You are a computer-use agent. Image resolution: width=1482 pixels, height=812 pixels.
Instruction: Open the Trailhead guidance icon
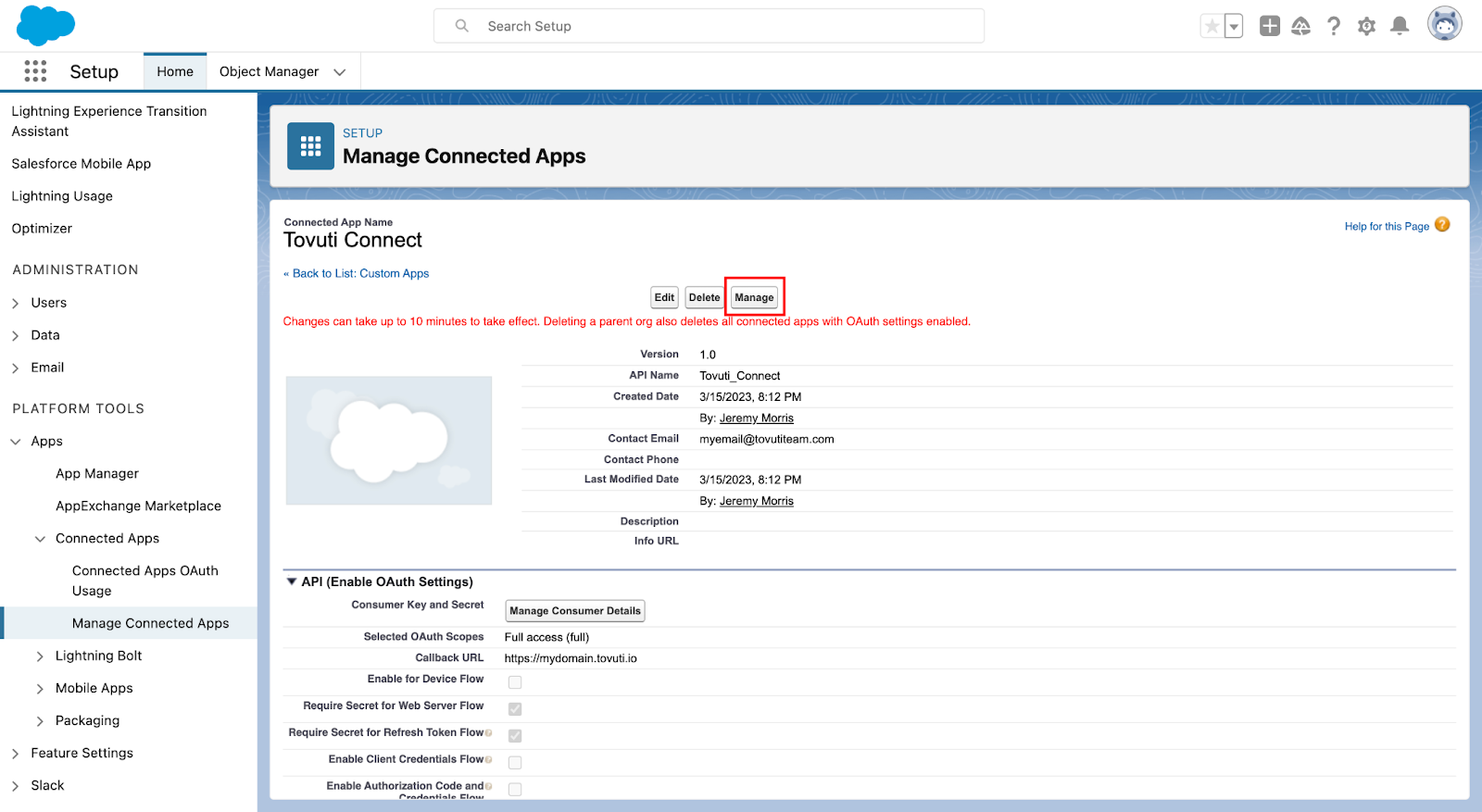pos(1301,26)
